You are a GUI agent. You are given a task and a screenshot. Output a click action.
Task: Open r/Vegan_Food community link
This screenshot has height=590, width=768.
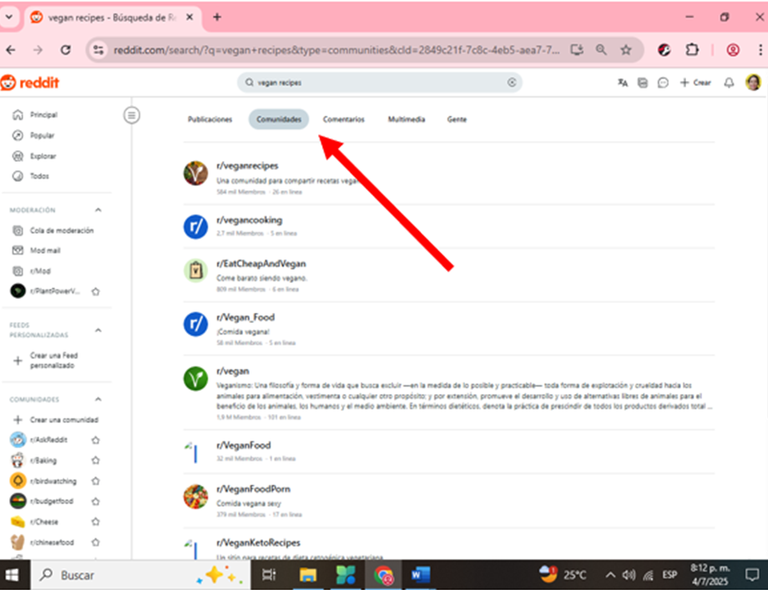(245, 317)
